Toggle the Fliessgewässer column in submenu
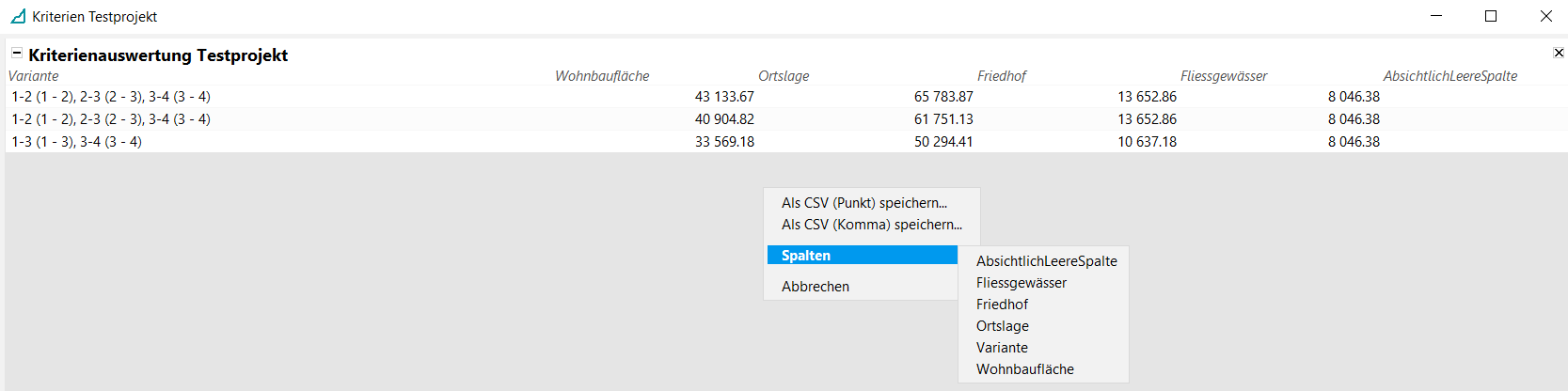This screenshot has width=1568, height=391. tap(1021, 283)
